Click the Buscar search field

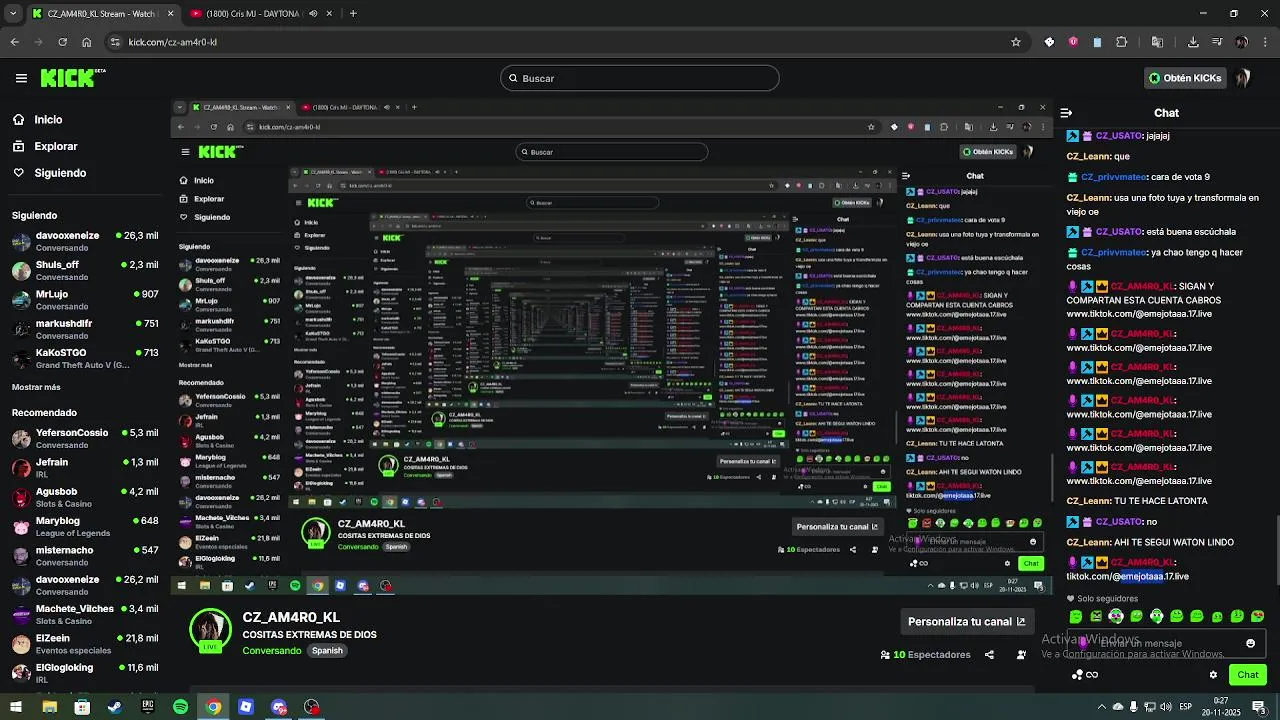tap(640, 78)
